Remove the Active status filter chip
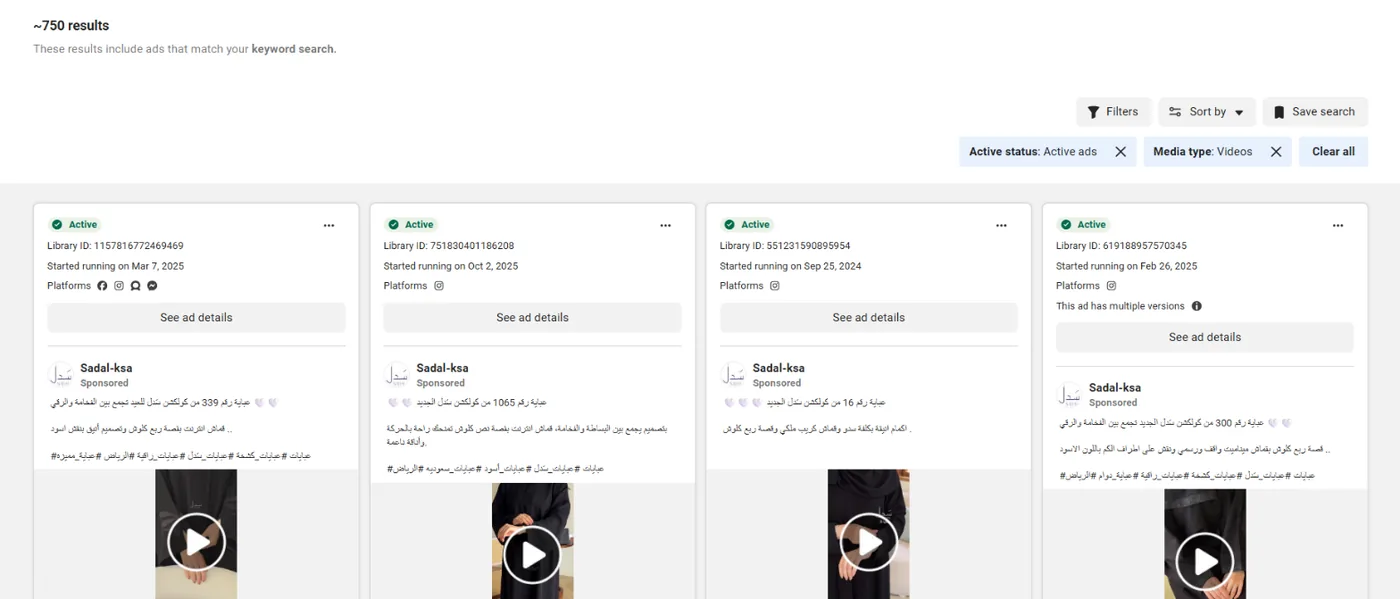 [x=1121, y=152]
